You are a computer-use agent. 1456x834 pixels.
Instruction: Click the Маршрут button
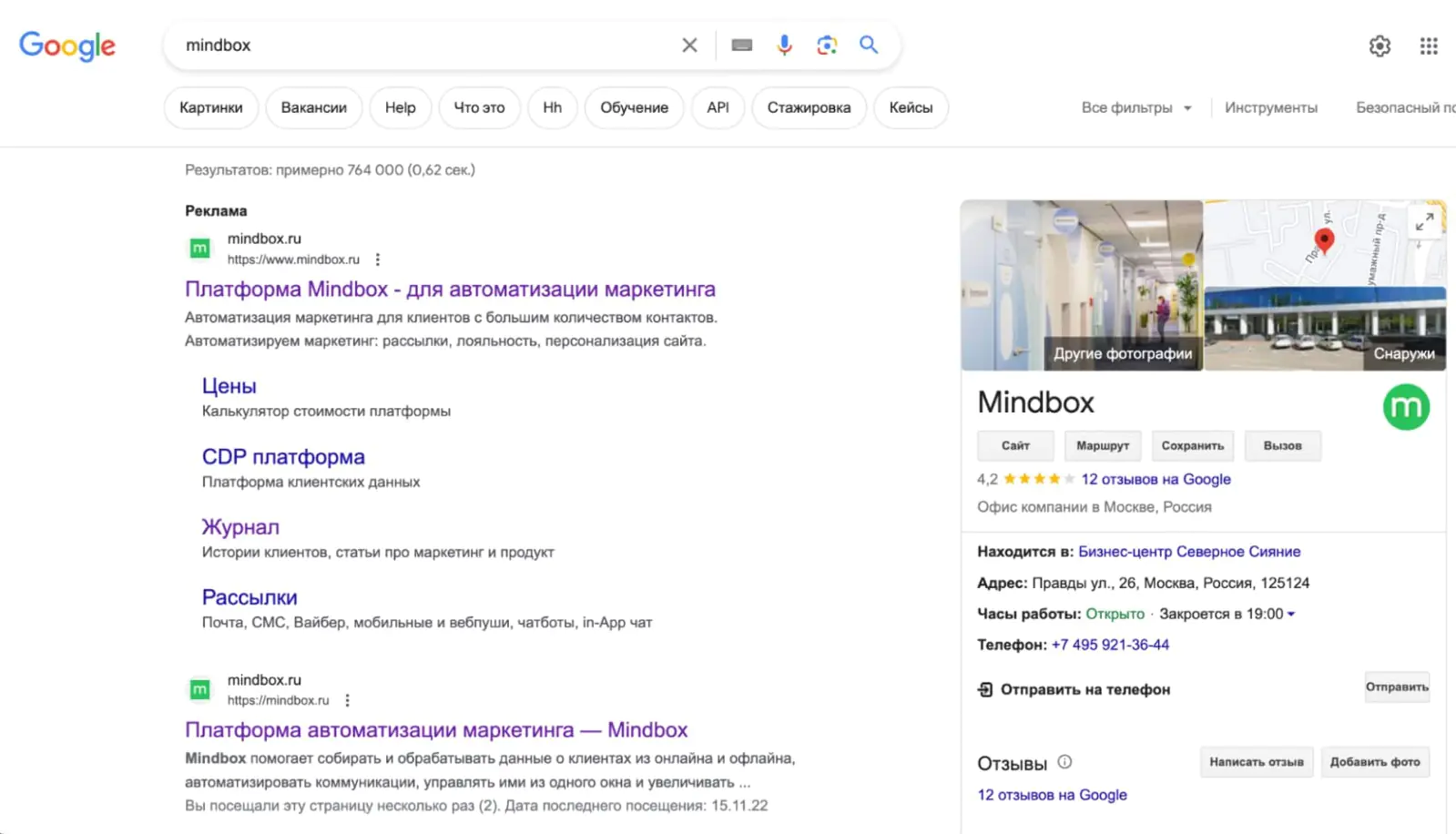coord(1103,446)
